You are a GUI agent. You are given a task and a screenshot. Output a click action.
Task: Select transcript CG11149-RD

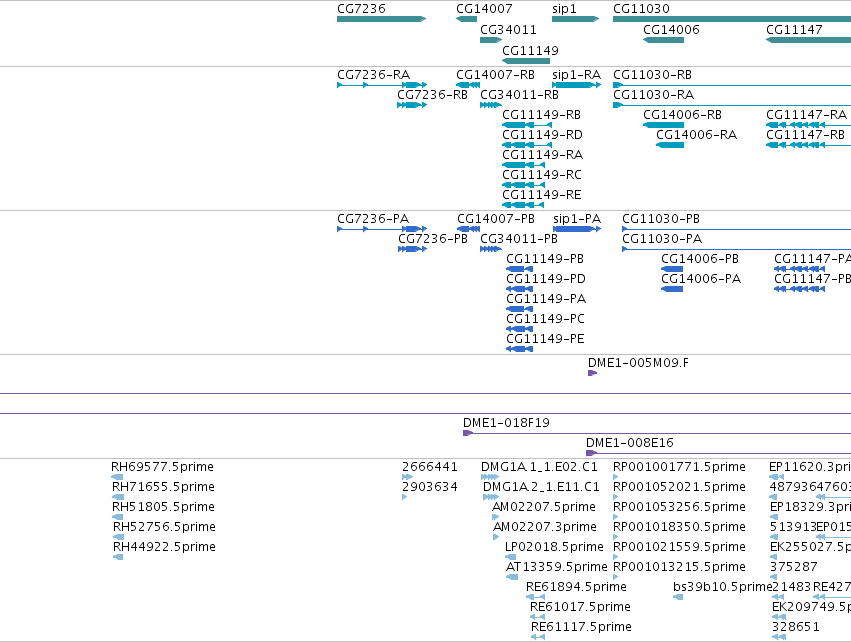point(542,135)
